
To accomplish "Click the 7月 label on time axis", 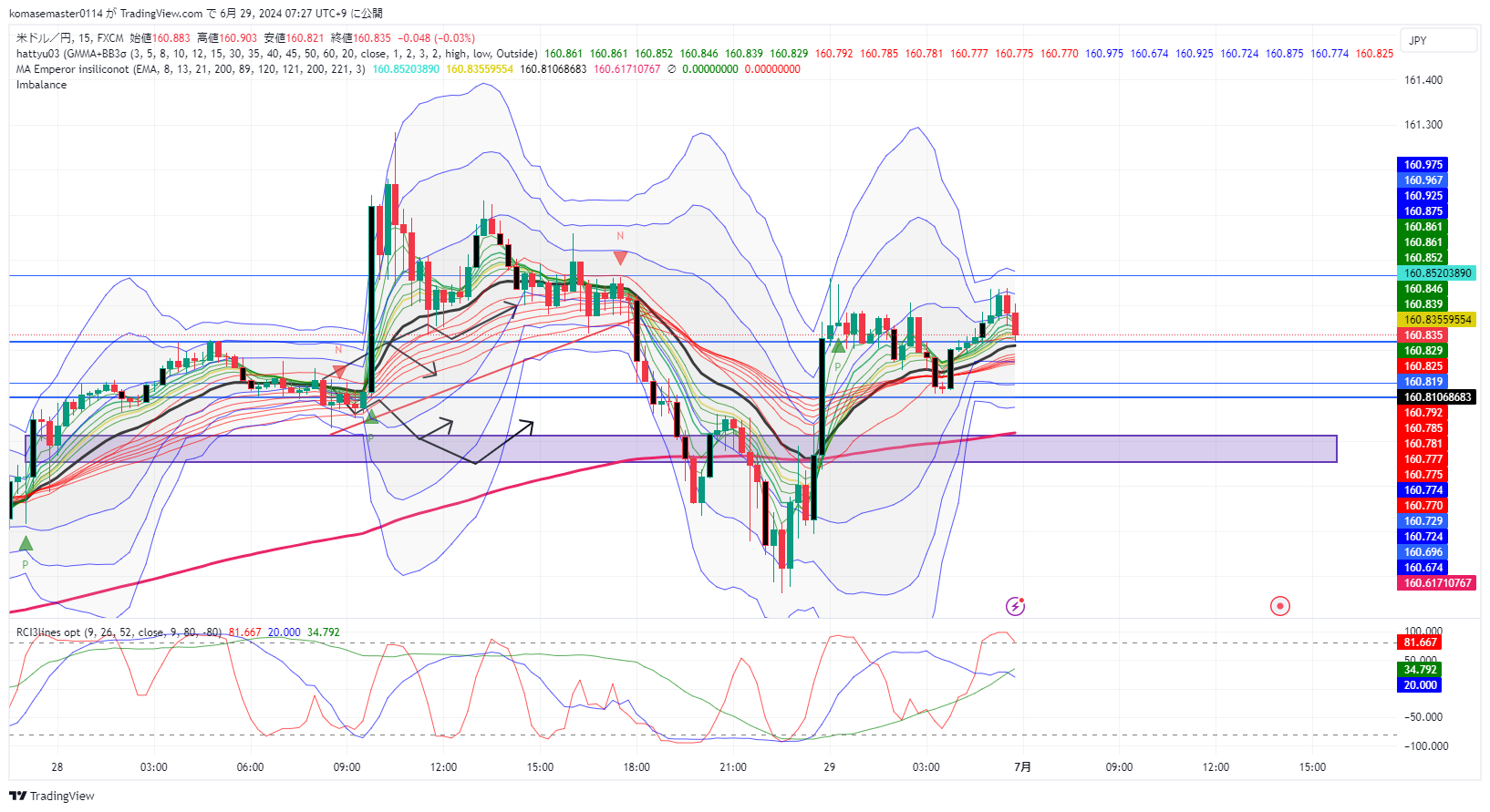I will coord(1023,767).
